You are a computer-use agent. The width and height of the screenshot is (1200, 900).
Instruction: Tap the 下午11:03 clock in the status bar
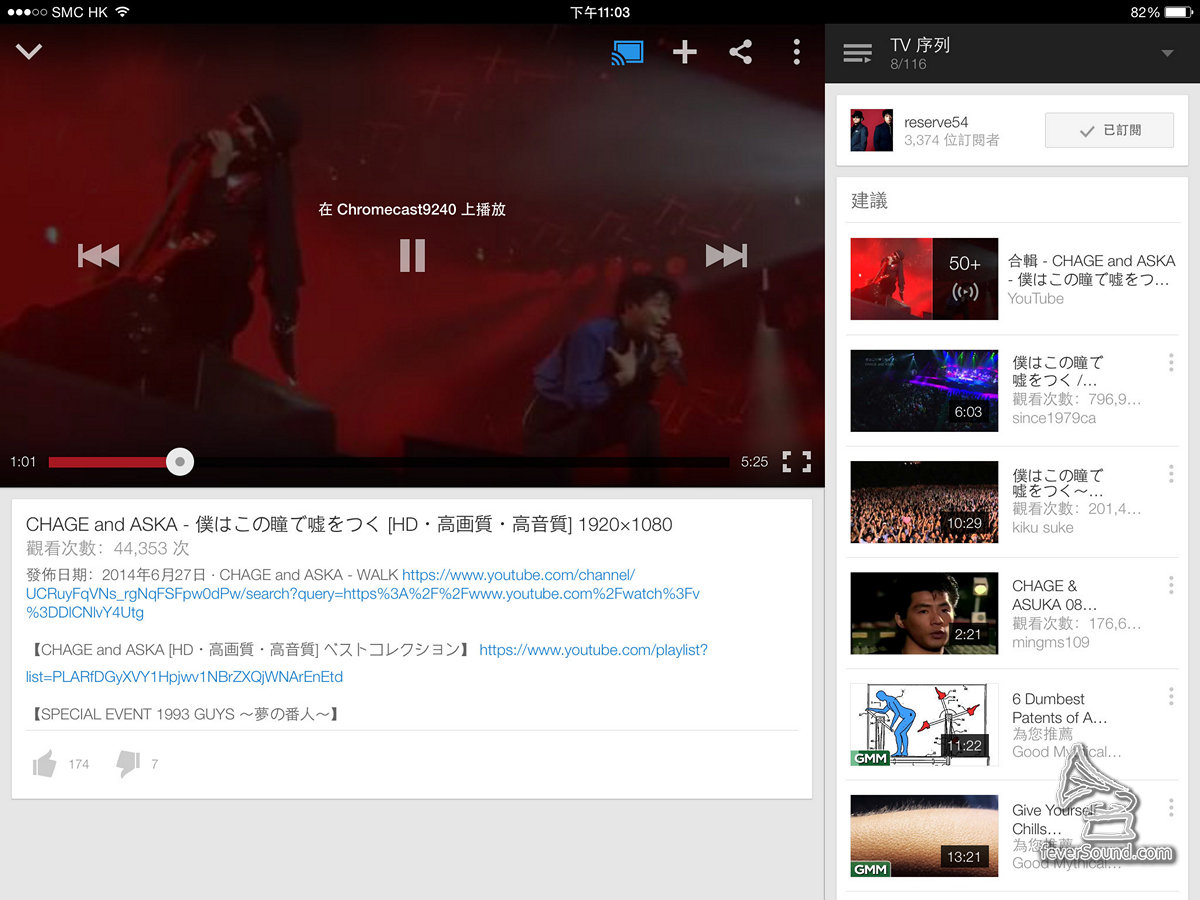coord(600,12)
